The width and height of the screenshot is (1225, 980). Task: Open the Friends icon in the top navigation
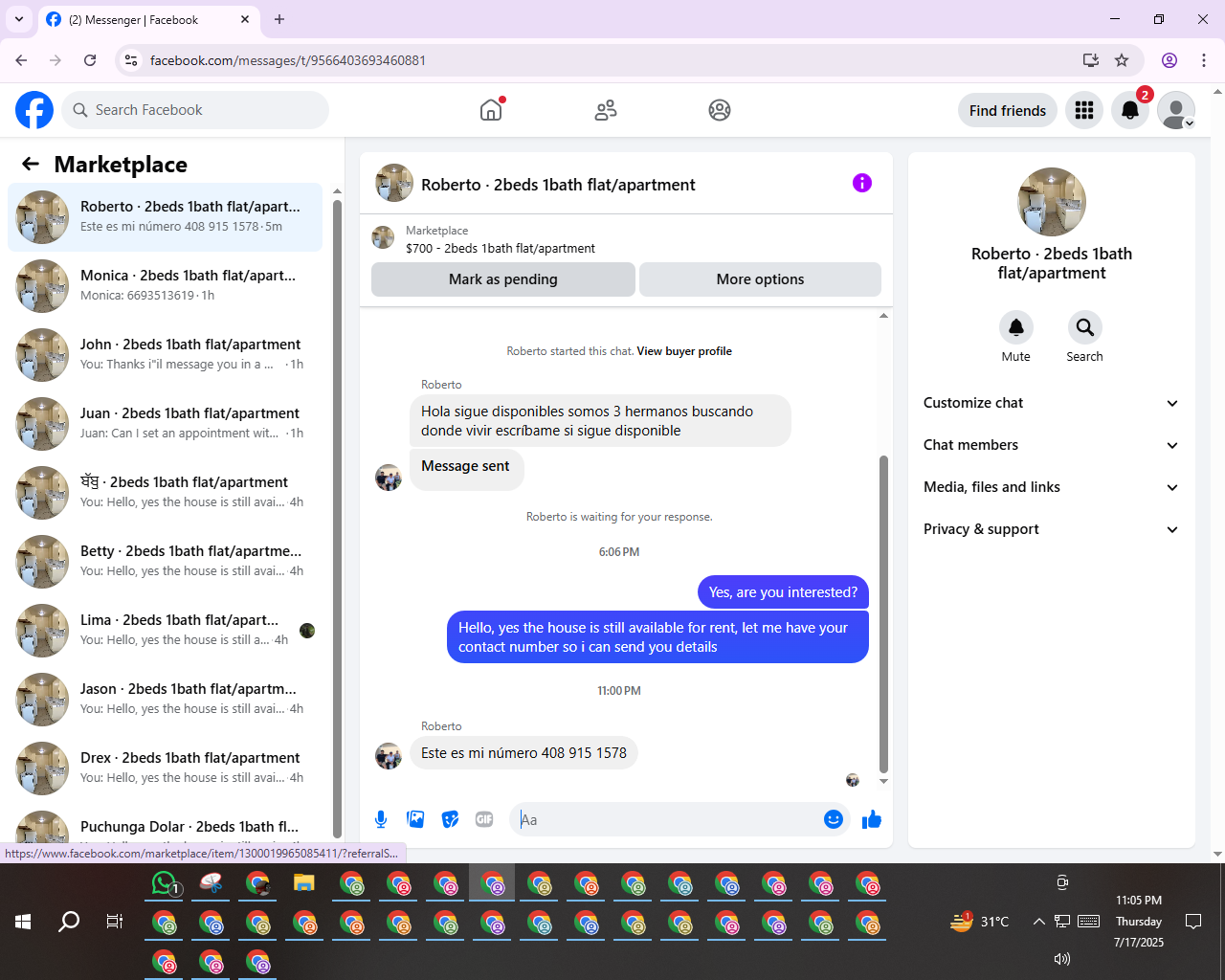[x=606, y=110]
